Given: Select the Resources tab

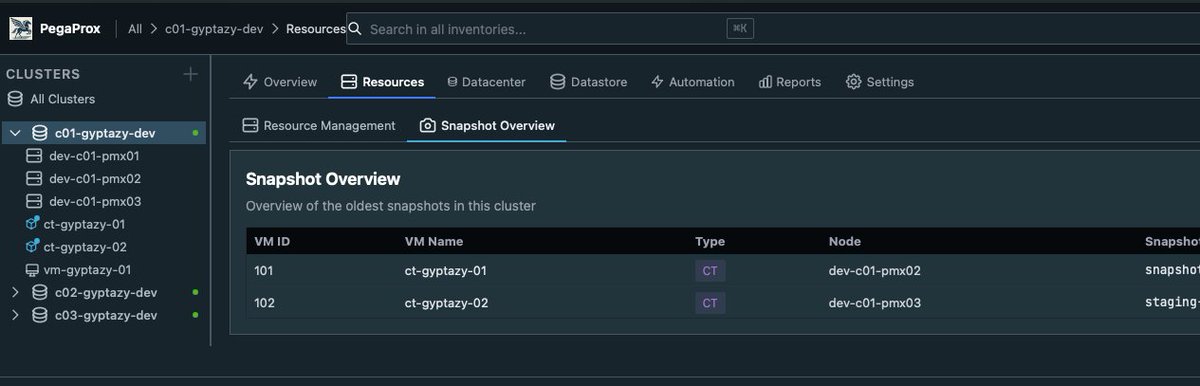Looking at the screenshot, I should 382,82.
